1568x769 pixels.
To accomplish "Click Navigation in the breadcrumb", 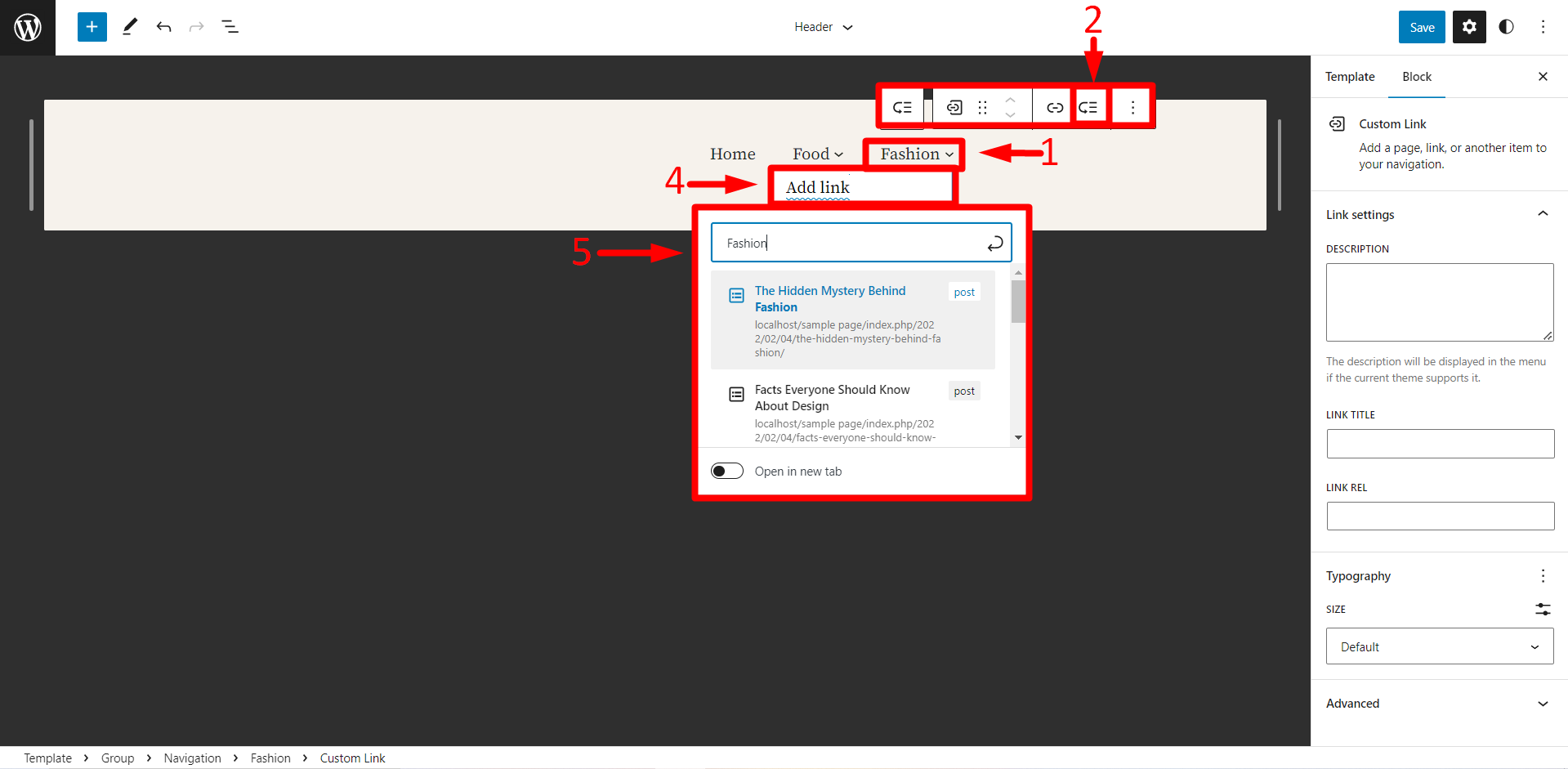I will pyautogui.click(x=192, y=758).
